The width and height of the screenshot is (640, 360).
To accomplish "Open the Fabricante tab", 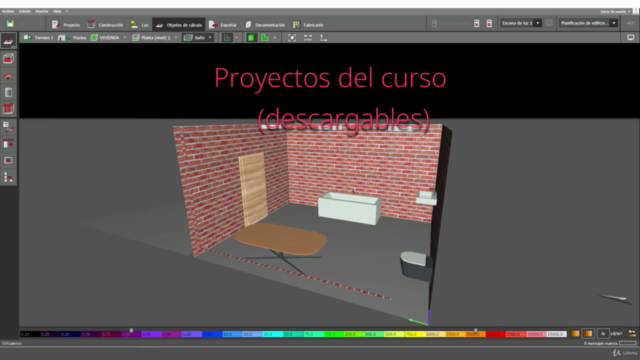I will click(308, 25).
